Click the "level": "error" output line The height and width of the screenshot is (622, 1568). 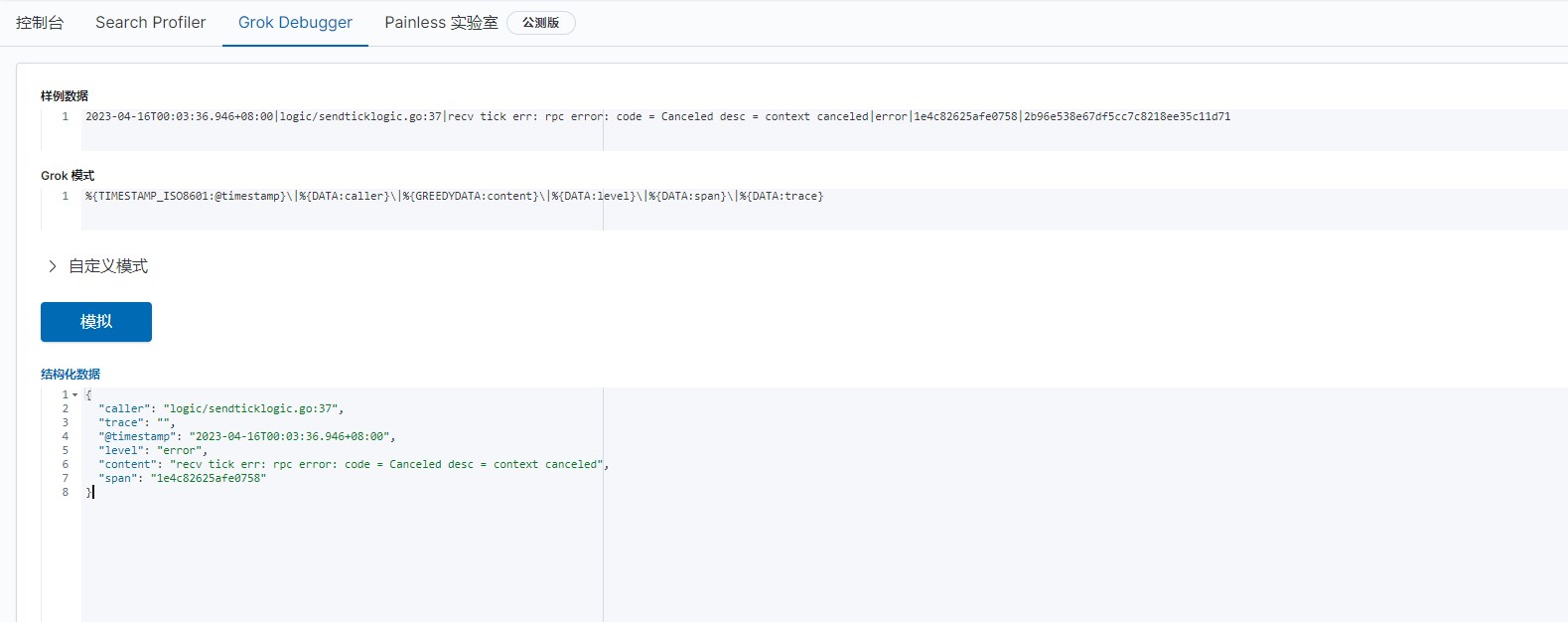(153, 451)
